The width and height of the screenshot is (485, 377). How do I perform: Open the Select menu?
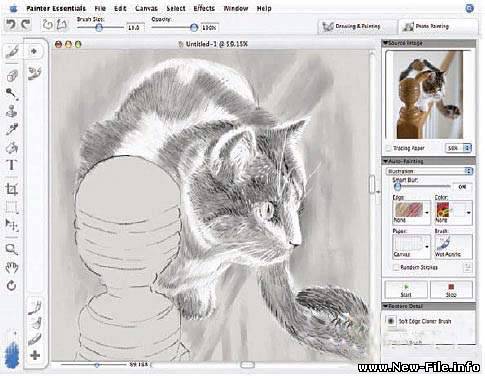[x=176, y=8]
